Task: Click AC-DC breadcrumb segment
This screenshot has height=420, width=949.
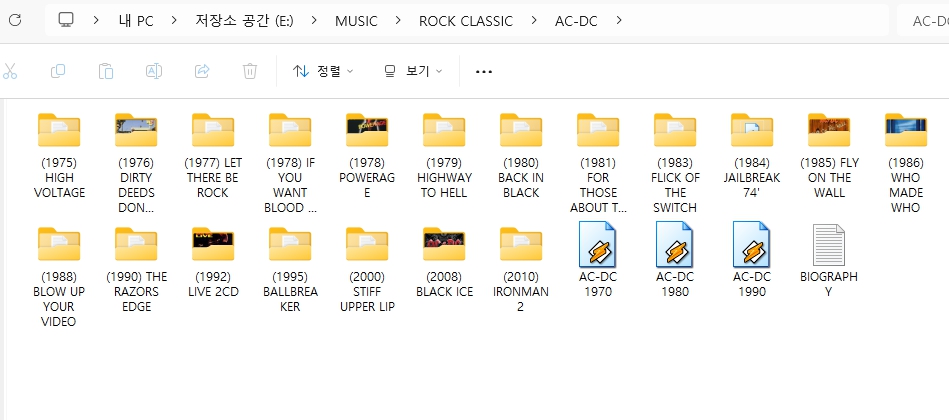Action: (576, 21)
